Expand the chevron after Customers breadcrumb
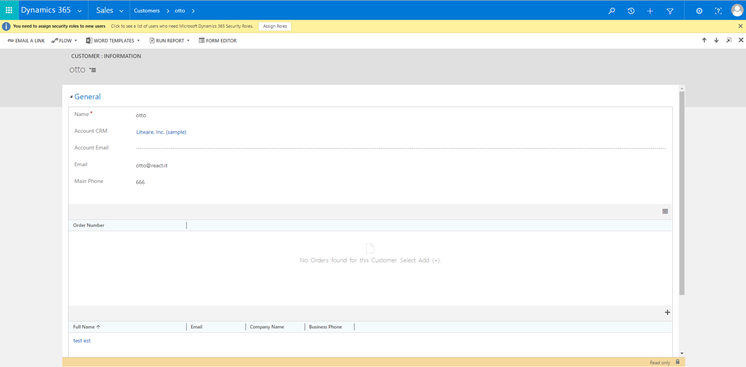 pos(167,10)
